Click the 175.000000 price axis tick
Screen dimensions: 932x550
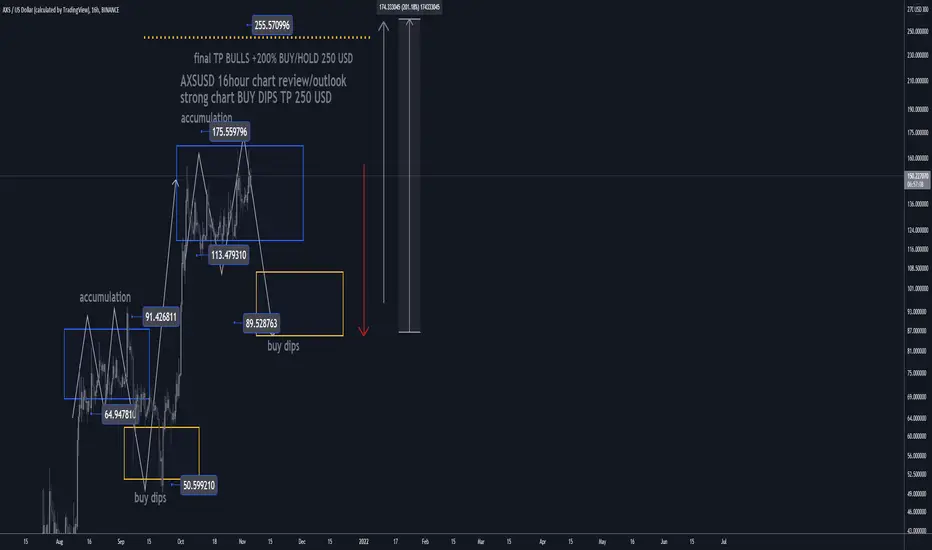(x=917, y=133)
